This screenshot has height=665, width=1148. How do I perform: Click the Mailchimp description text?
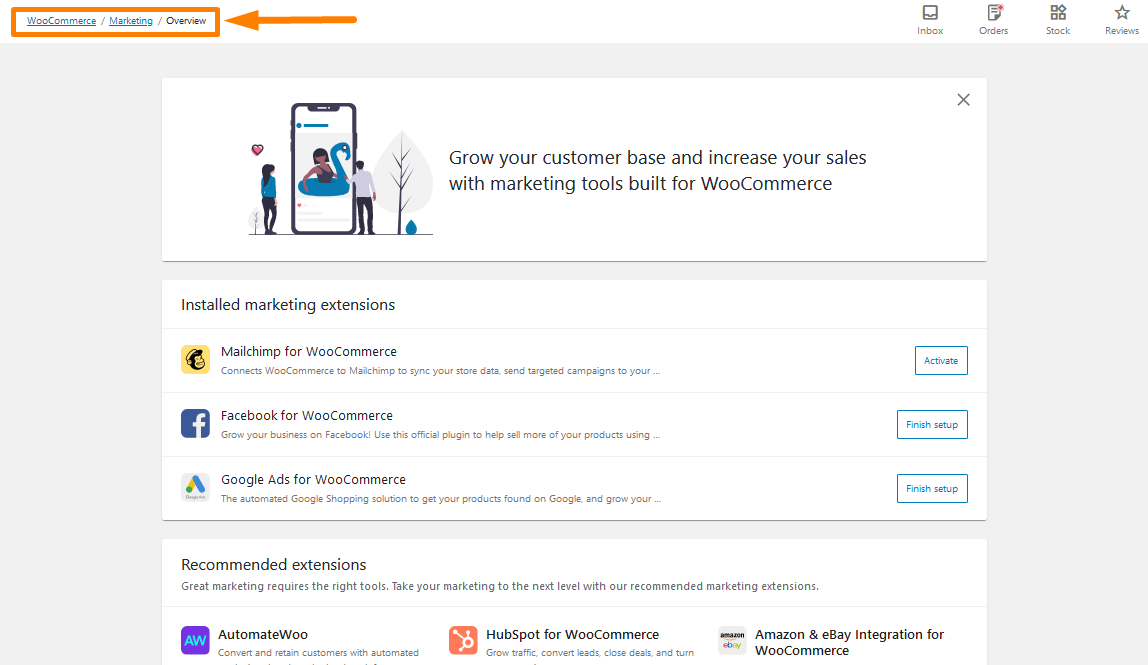click(x=440, y=371)
